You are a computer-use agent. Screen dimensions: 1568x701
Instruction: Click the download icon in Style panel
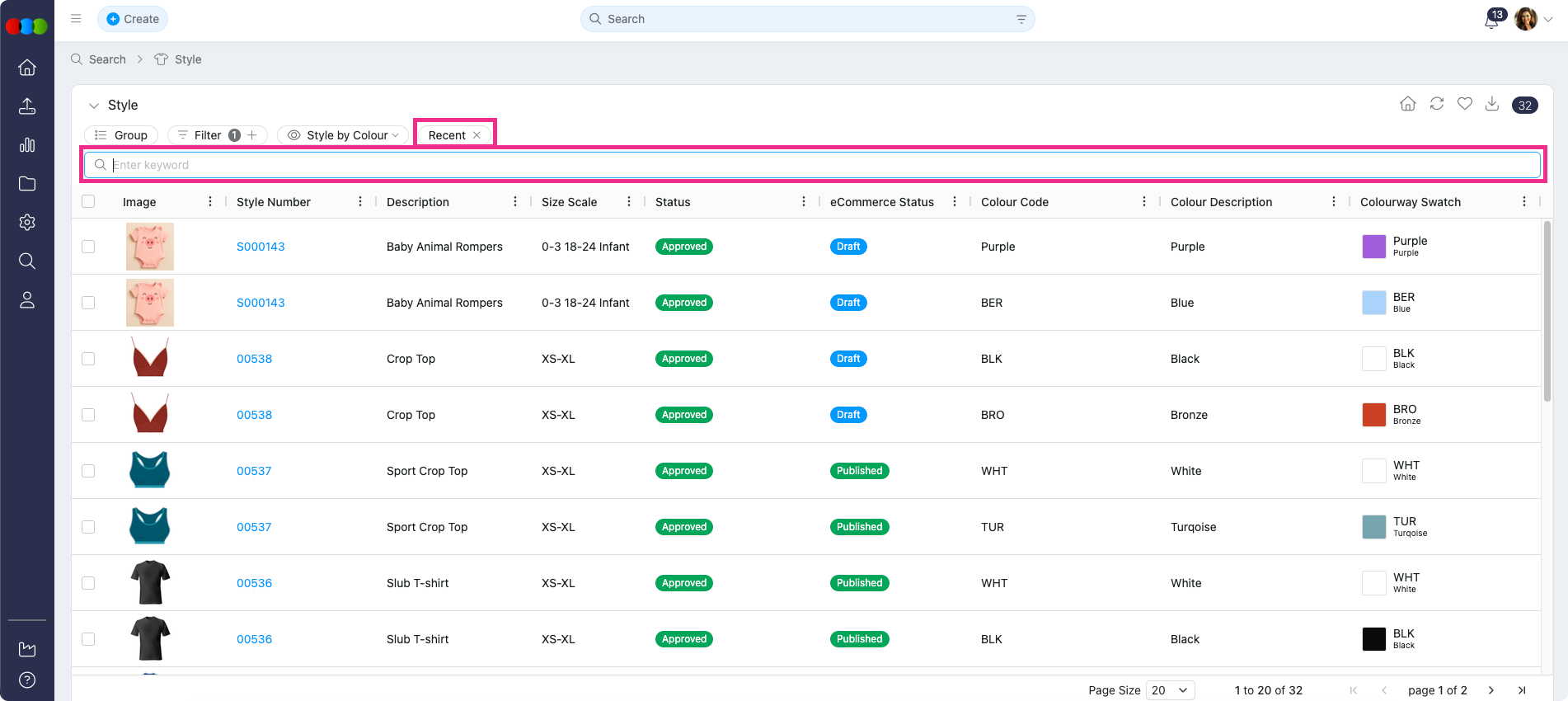(x=1492, y=104)
